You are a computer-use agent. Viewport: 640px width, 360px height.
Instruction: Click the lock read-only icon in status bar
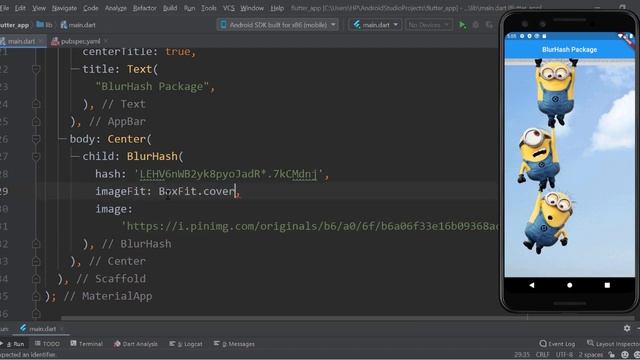[611, 355]
